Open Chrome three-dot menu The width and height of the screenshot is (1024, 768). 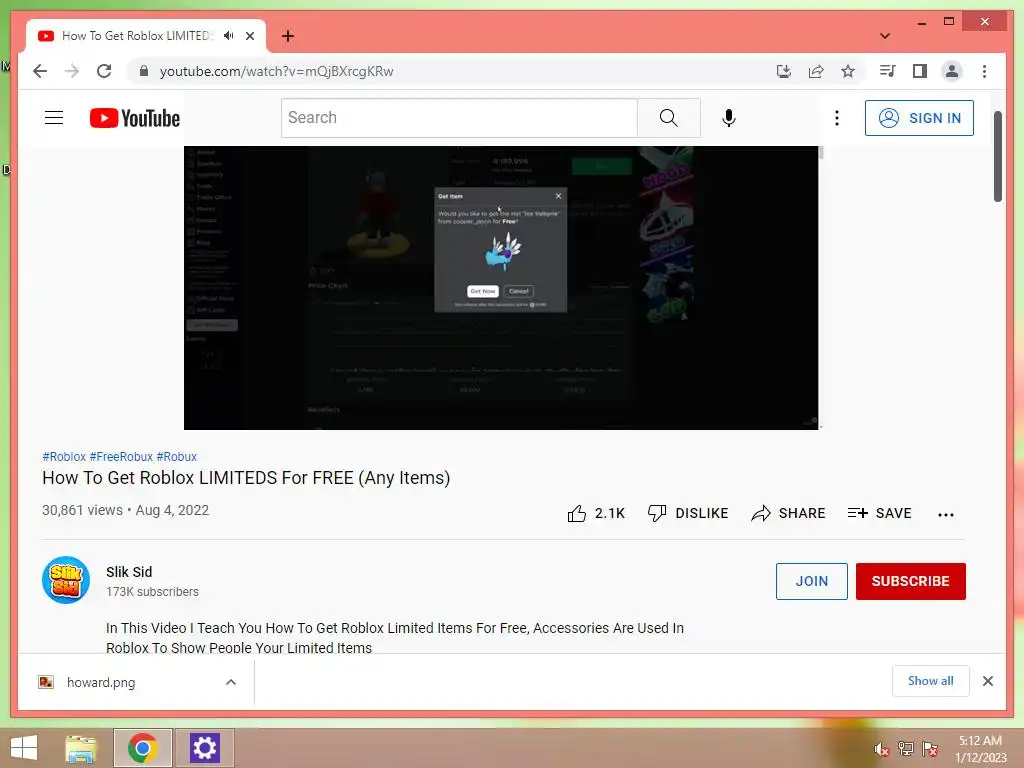click(x=984, y=71)
